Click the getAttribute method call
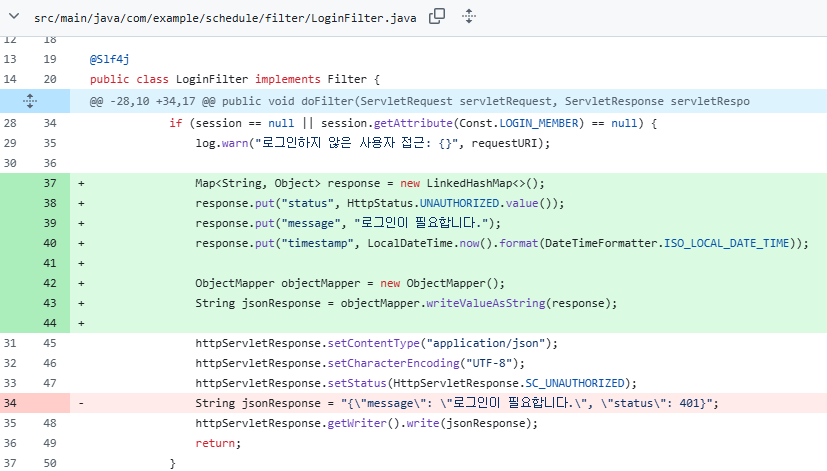 pos(413,123)
